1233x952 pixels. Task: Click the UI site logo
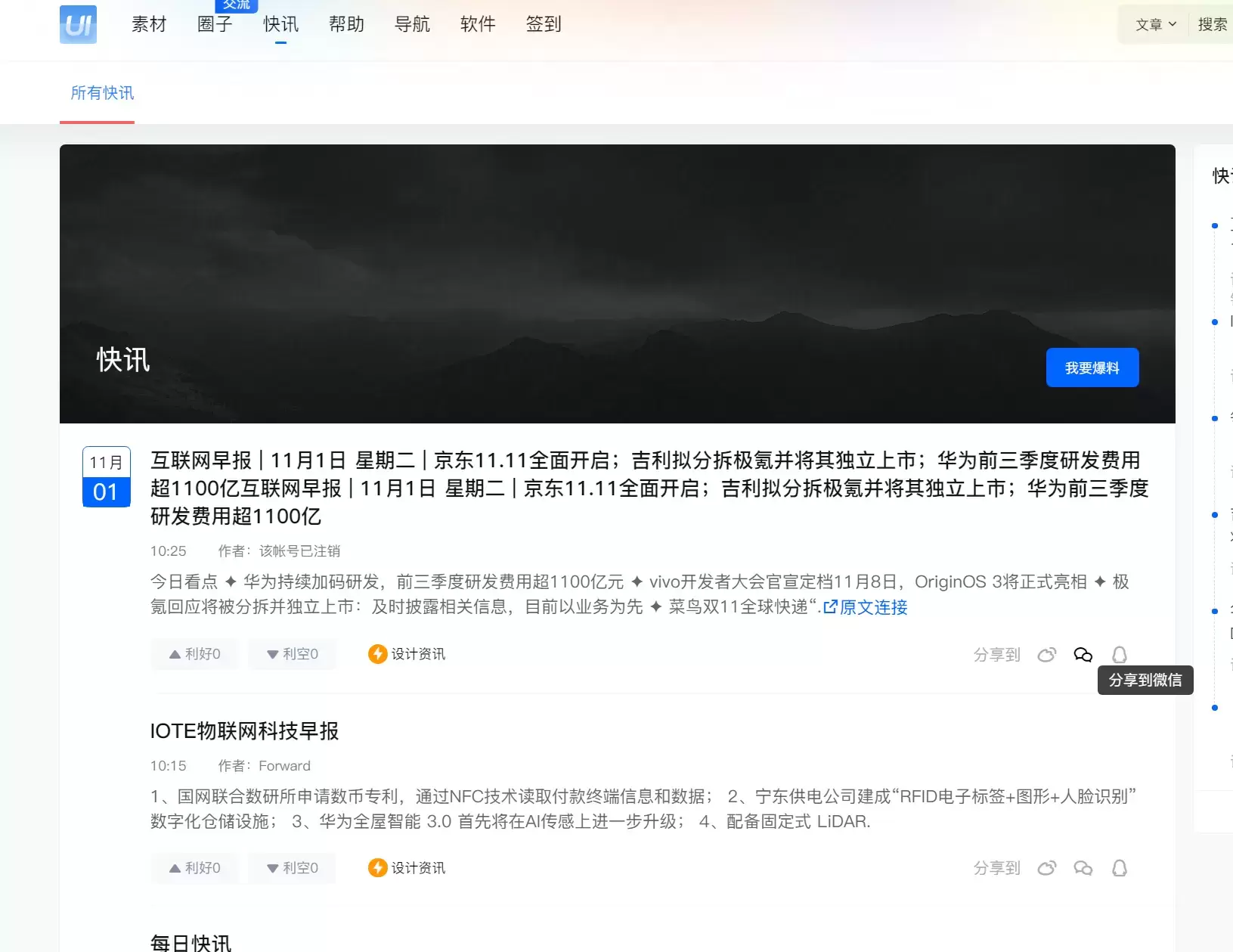pyautogui.click(x=78, y=24)
